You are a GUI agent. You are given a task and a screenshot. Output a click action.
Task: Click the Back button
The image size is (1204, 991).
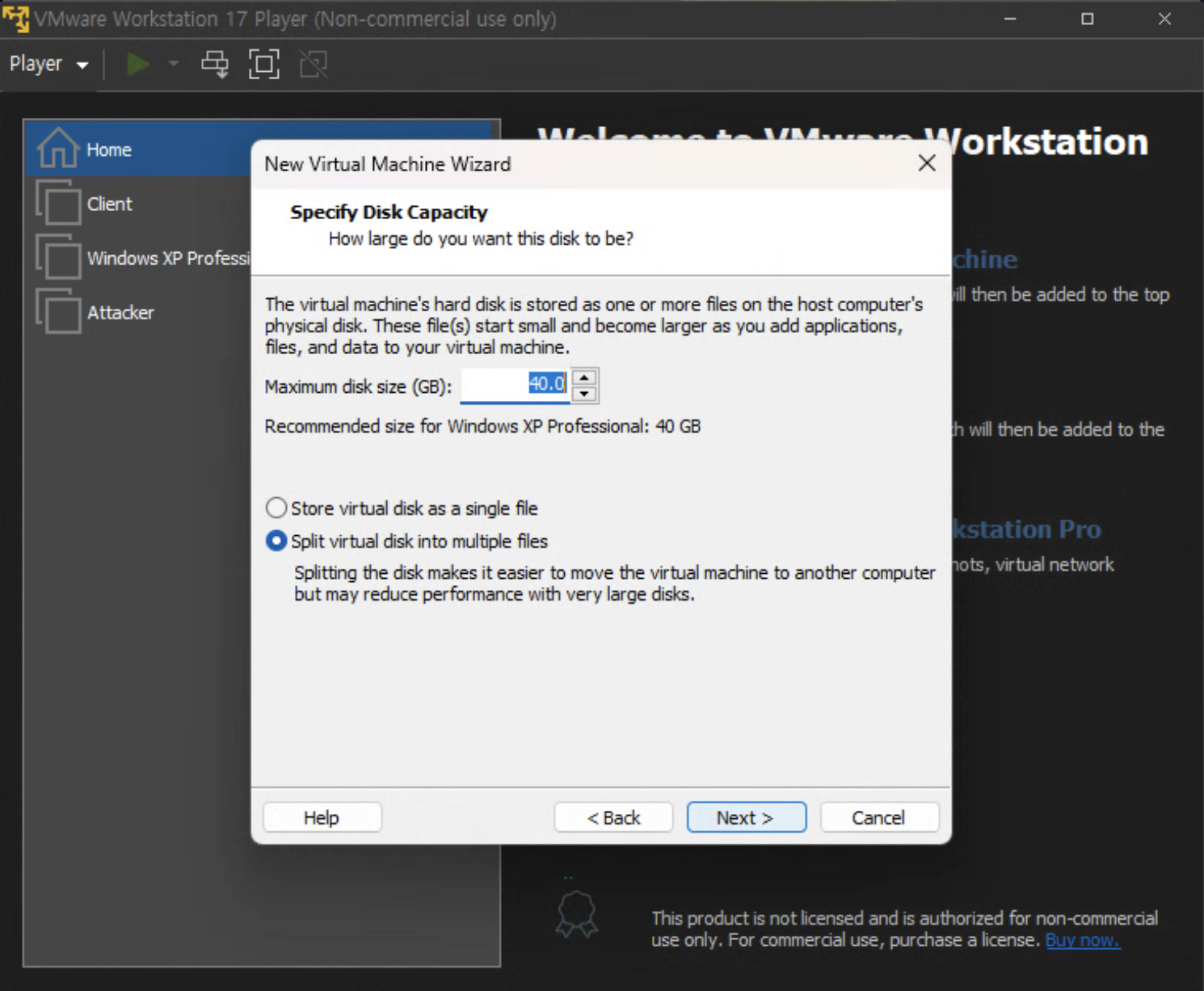(x=613, y=817)
